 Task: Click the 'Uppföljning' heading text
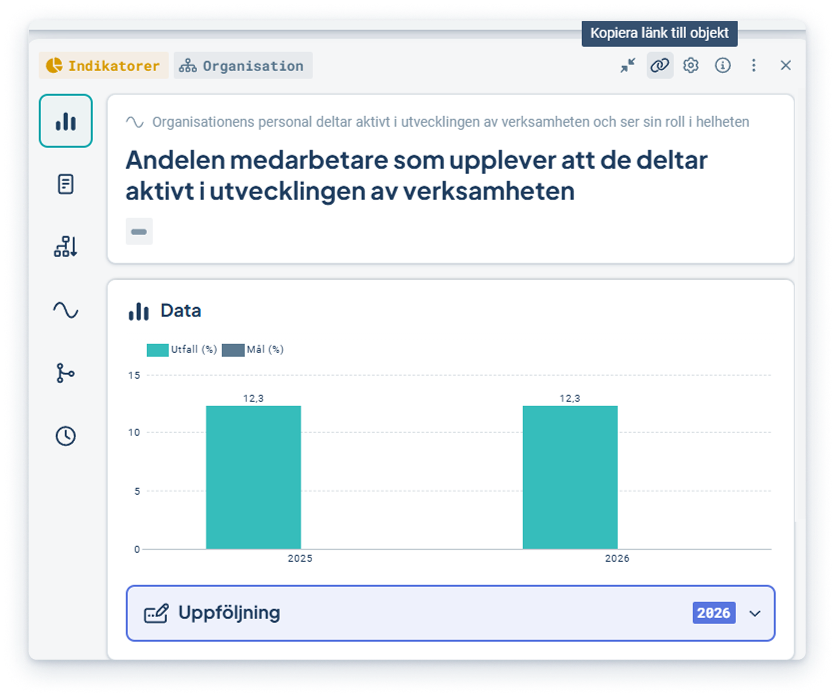[x=229, y=613]
